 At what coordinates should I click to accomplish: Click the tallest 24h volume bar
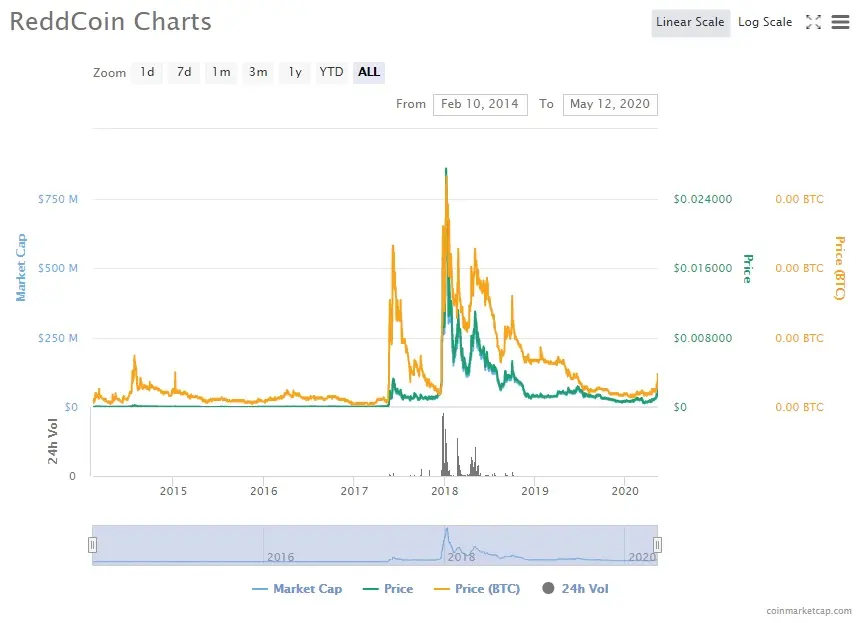pos(443,445)
